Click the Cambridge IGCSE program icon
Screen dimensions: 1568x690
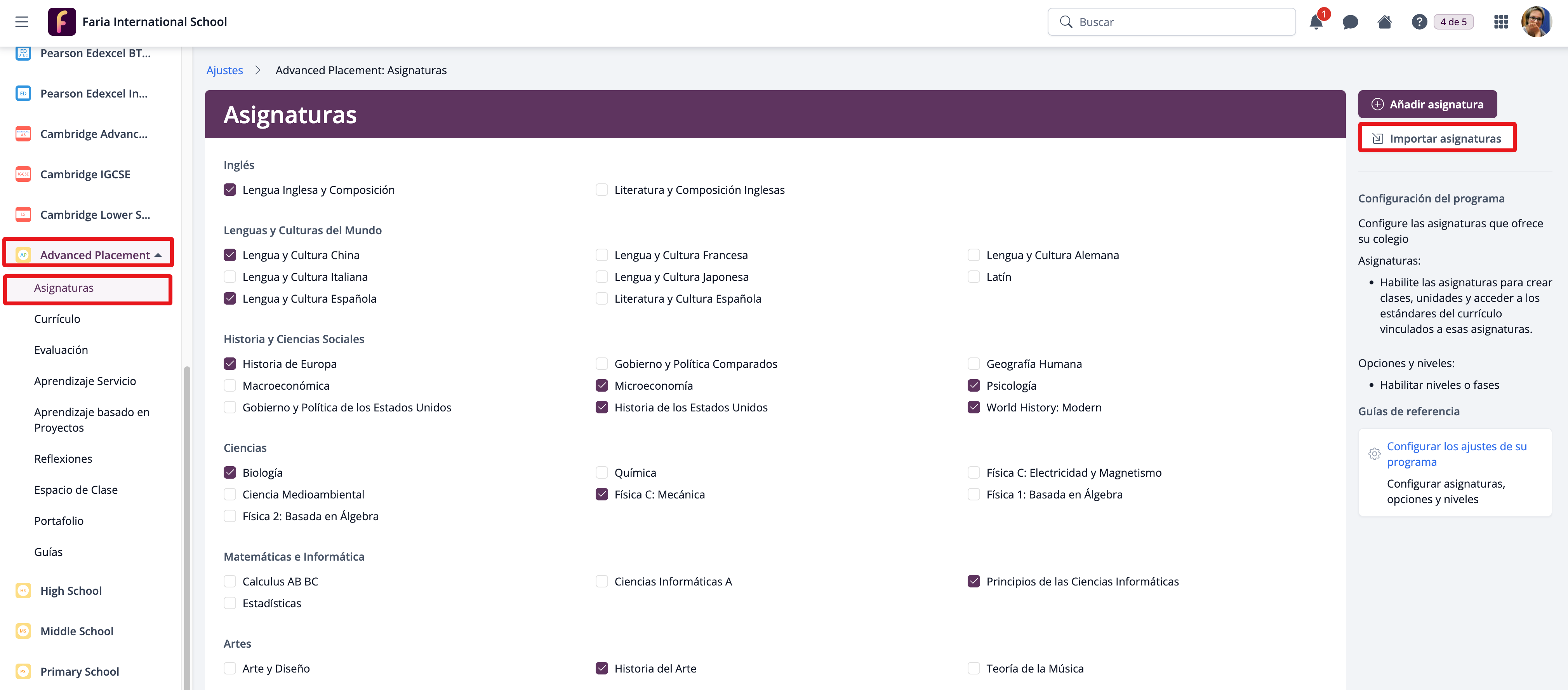(23, 174)
